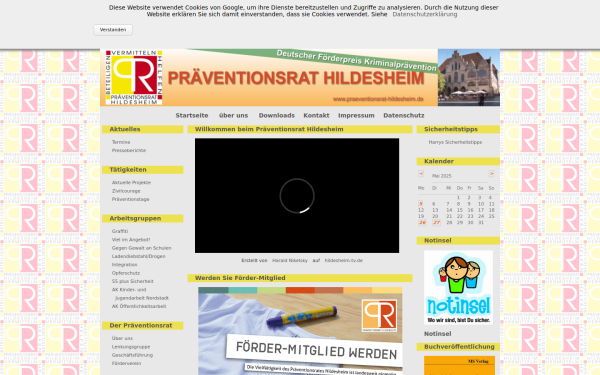The height and width of the screenshot is (375, 600).
Task: Open the Impressum menu item
Action: (356, 115)
